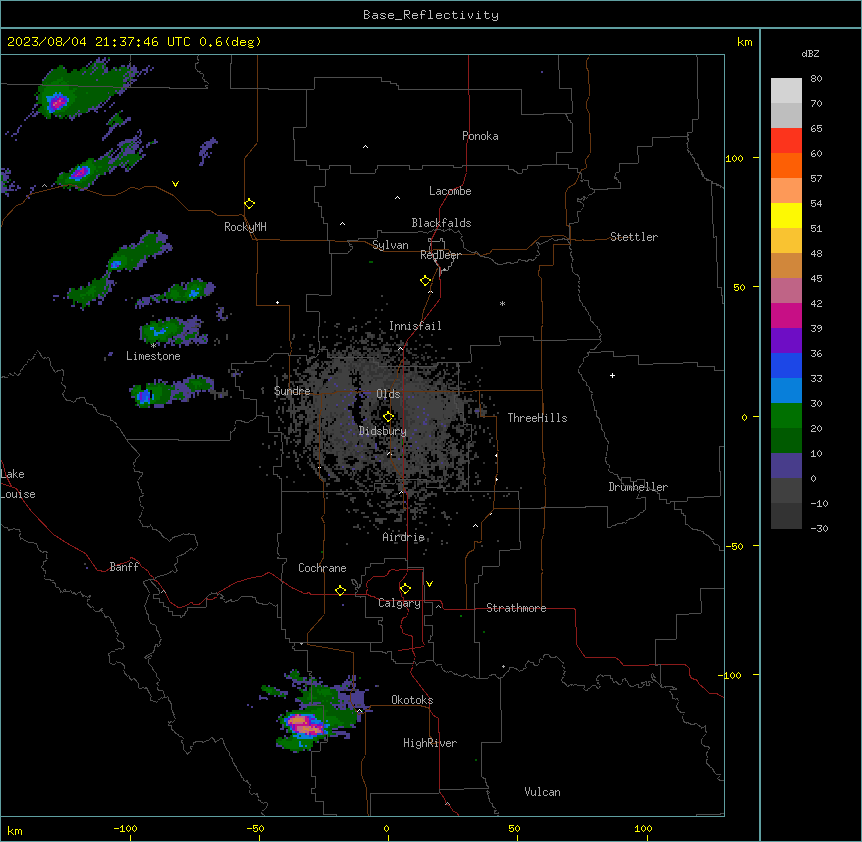The height and width of the screenshot is (842, 862).
Task: Click the Okotoks label
Action: (x=412, y=700)
